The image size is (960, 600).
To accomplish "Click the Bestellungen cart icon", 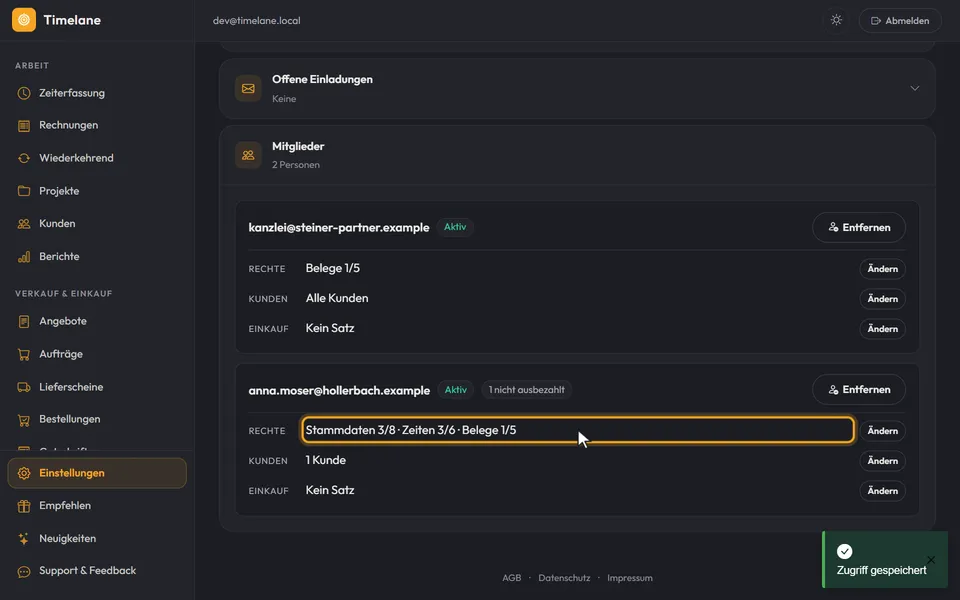I will tap(24, 419).
